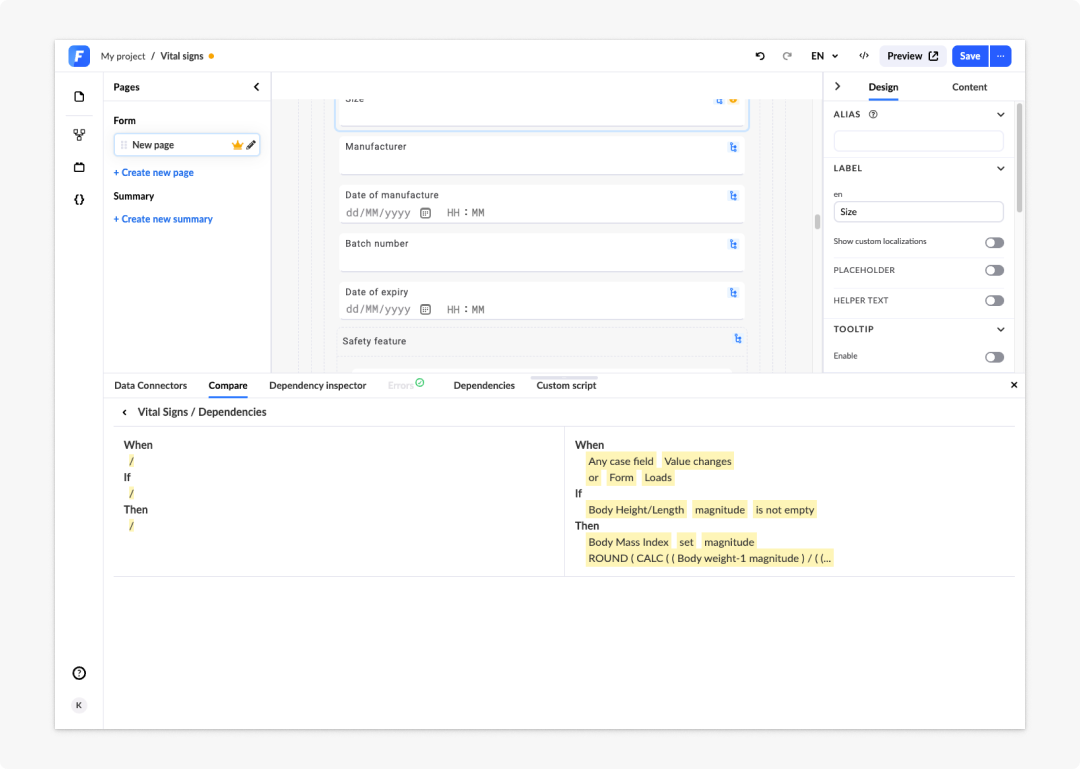The height and width of the screenshot is (769, 1080).
Task: Turn on the Tooltip Enable switch
Action: tap(994, 357)
